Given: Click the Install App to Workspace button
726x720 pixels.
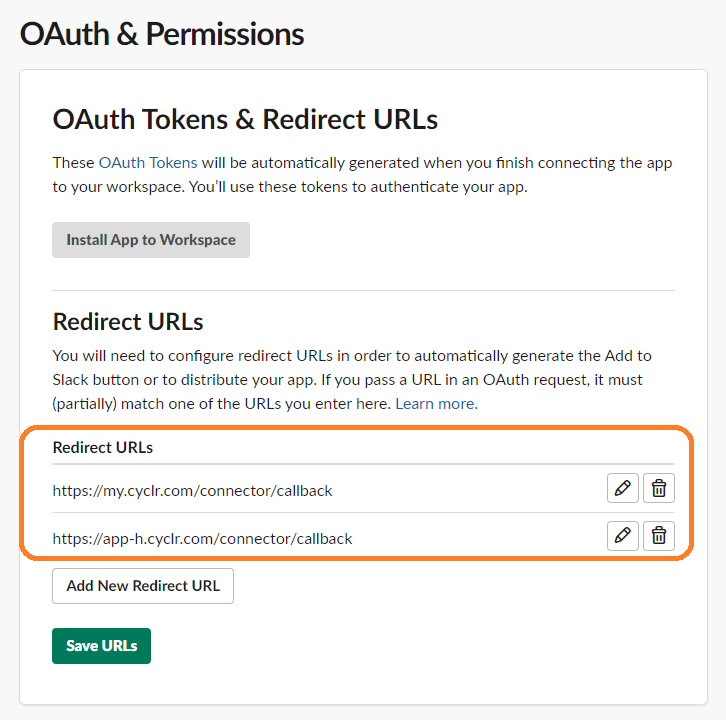Looking at the screenshot, I should [x=151, y=240].
